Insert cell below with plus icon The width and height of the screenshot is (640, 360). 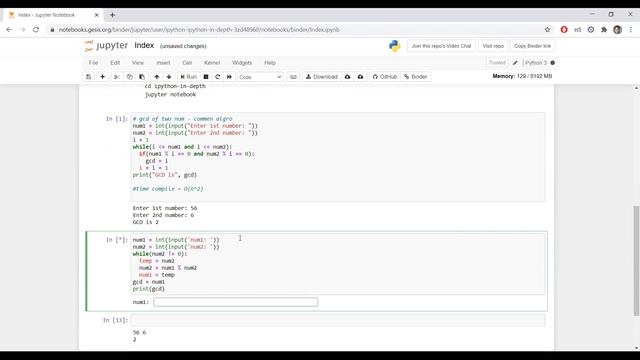tap(102, 77)
